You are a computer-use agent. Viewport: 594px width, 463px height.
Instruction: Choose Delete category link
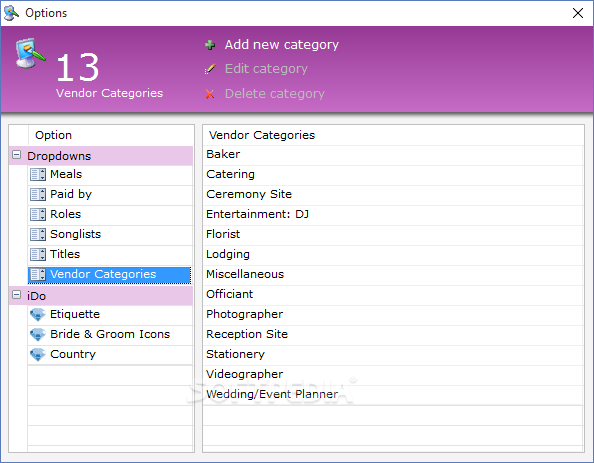click(275, 94)
